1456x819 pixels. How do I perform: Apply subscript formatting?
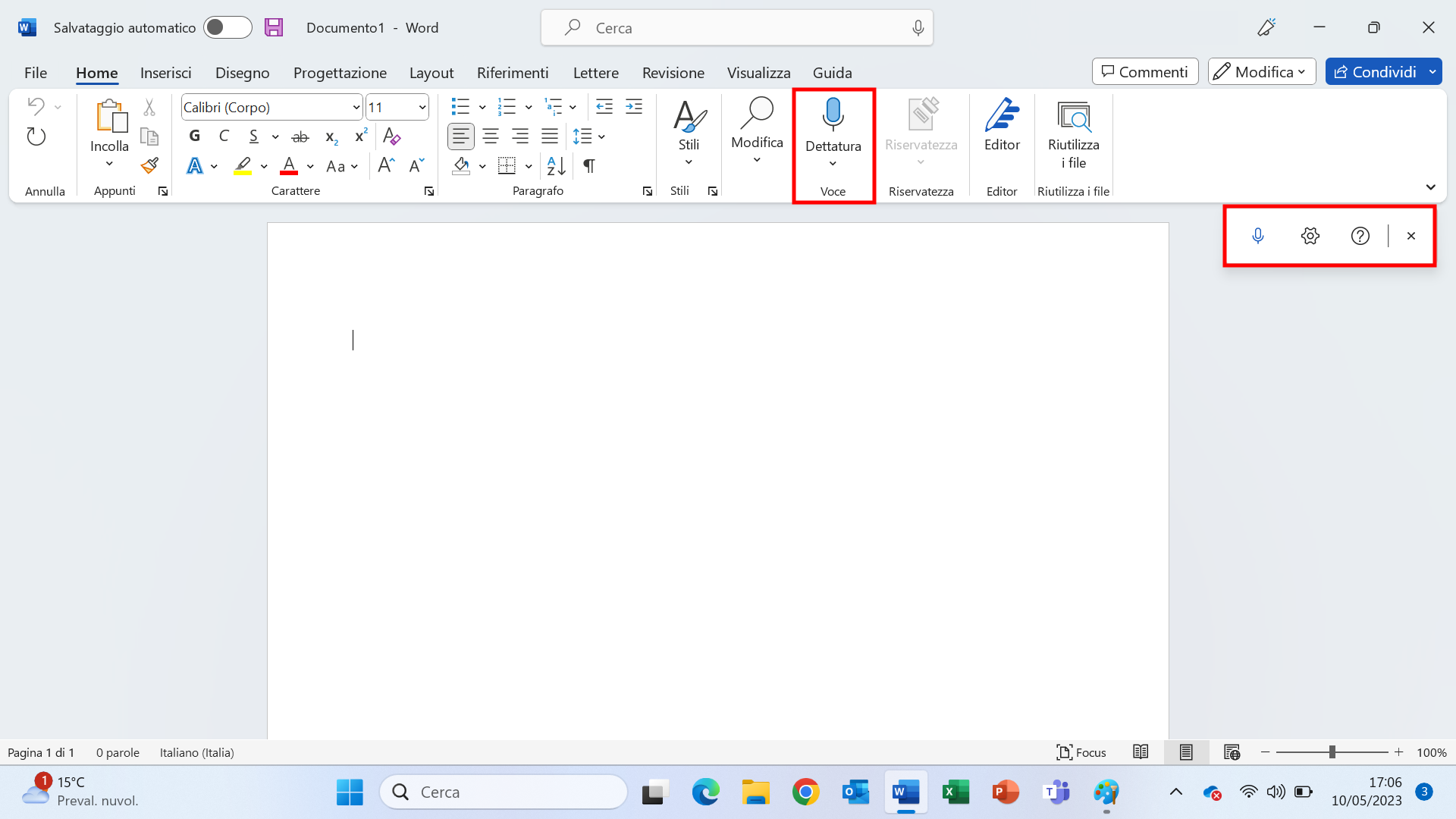(x=331, y=136)
